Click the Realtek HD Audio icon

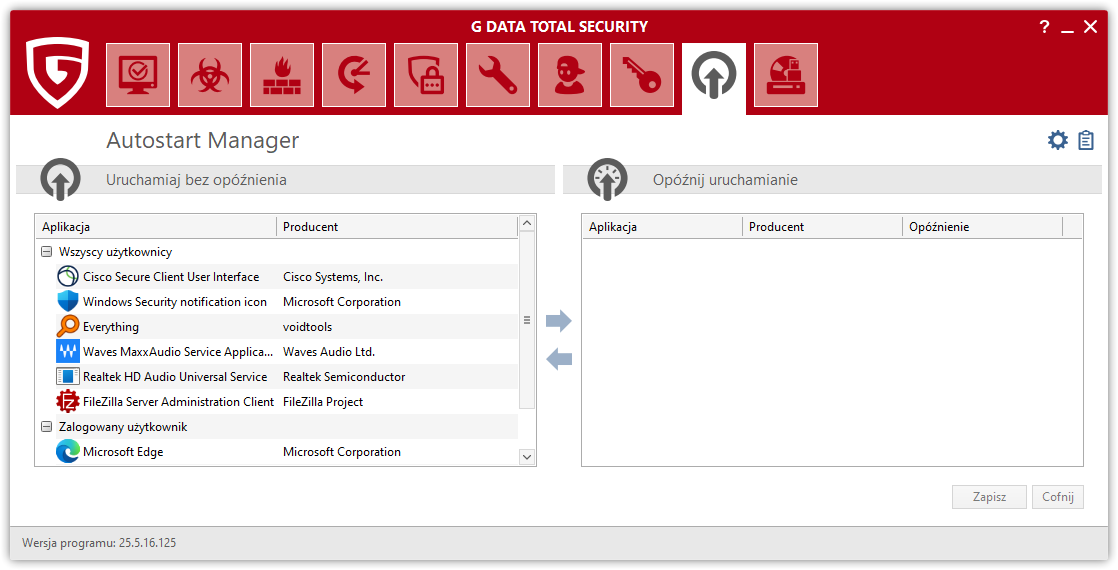point(68,377)
